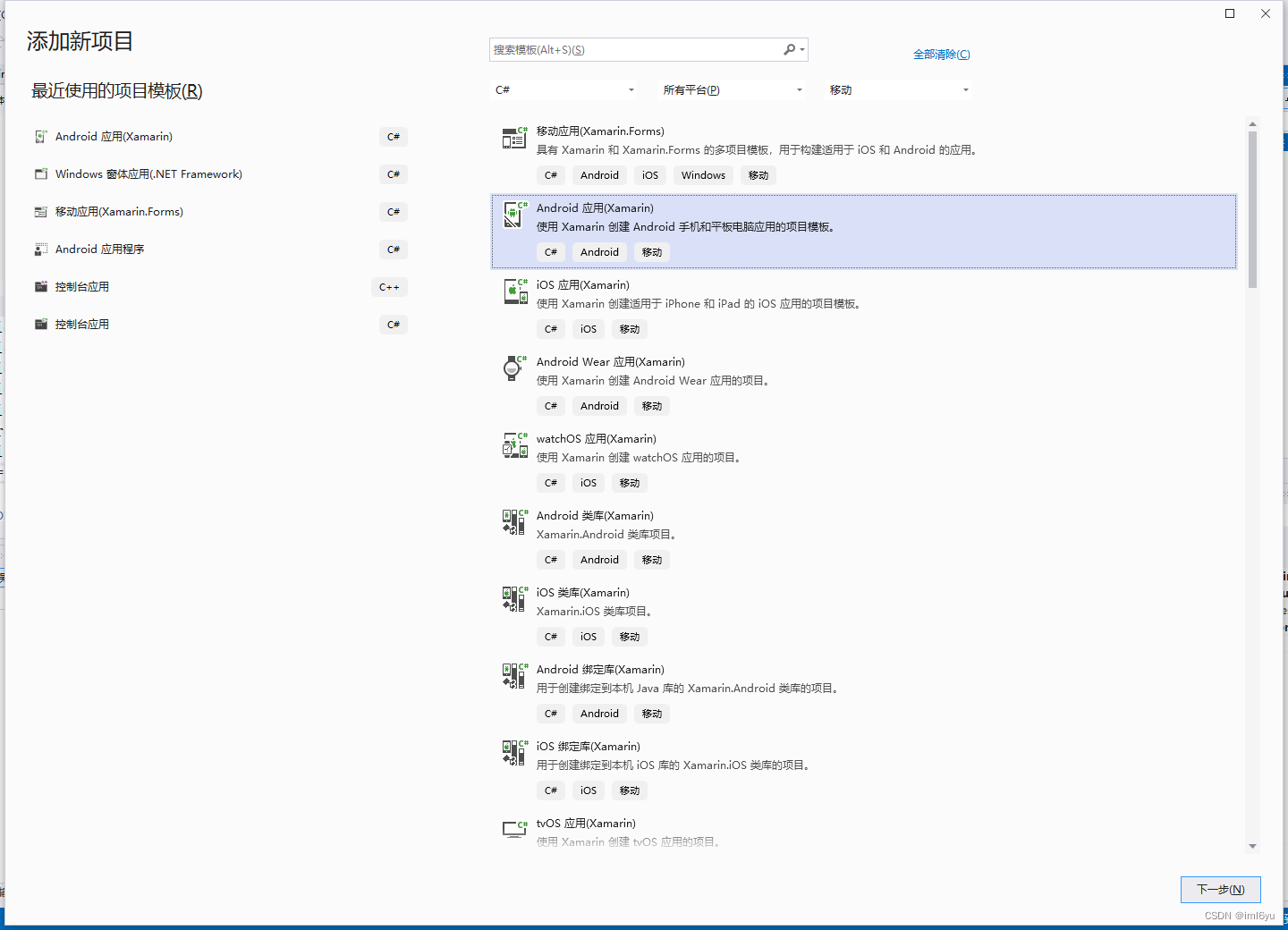Click the C++ 控制台应用 icon in recent list
Screen dimensions: 1288x930
point(41,287)
